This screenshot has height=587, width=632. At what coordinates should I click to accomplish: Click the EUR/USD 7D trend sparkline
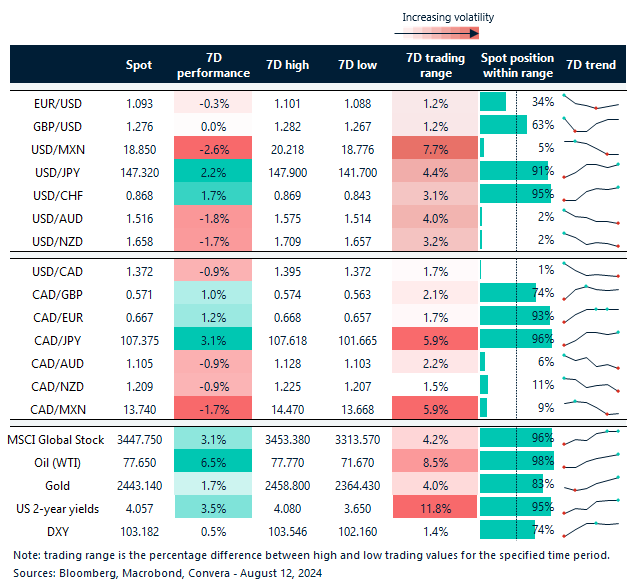pyautogui.click(x=590, y=102)
